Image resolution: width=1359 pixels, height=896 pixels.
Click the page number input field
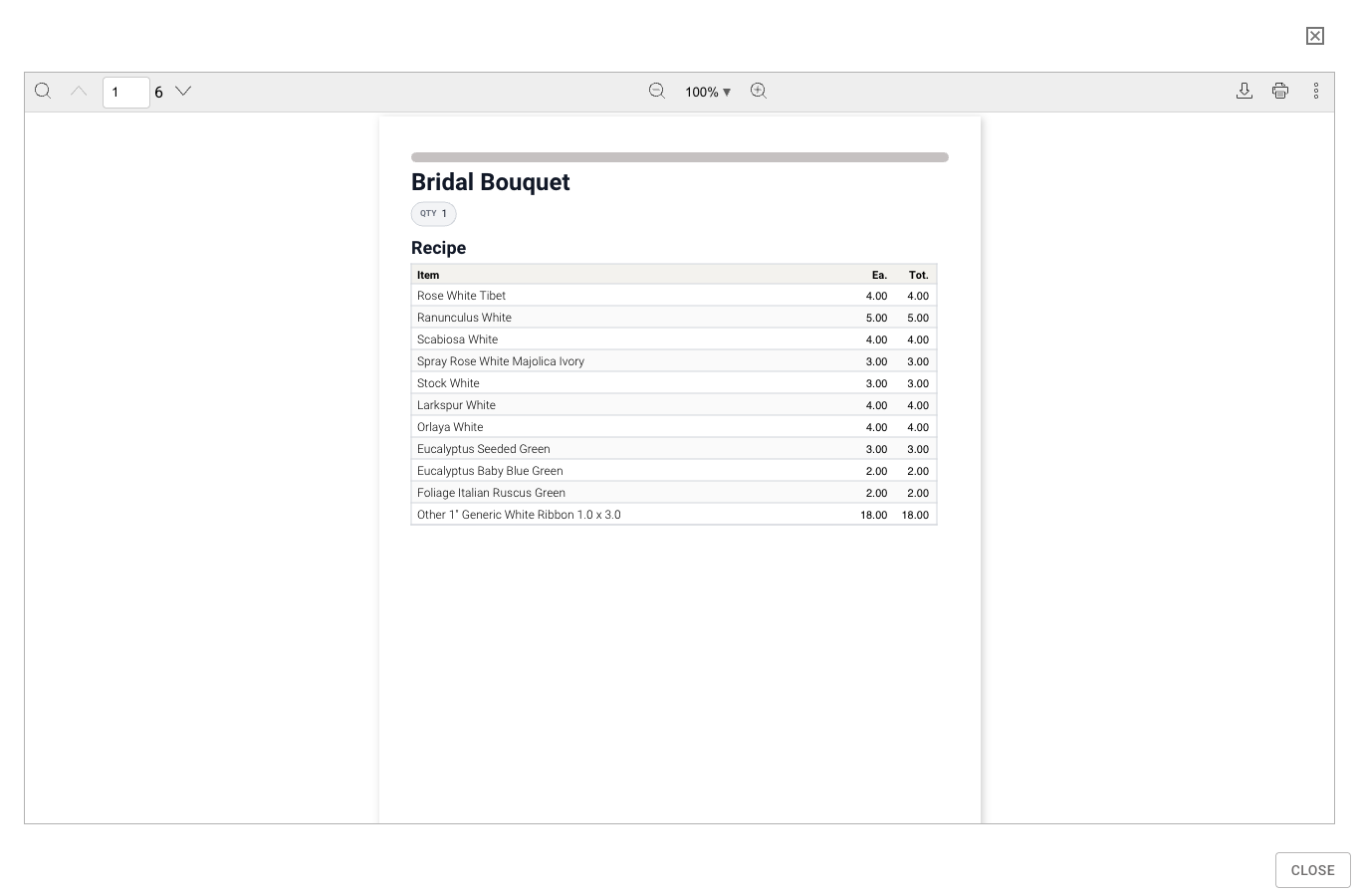(126, 92)
